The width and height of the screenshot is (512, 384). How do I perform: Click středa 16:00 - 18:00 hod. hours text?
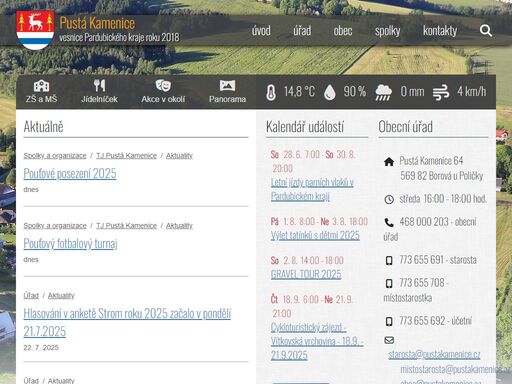pyautogui.click(x=443, y=199)
